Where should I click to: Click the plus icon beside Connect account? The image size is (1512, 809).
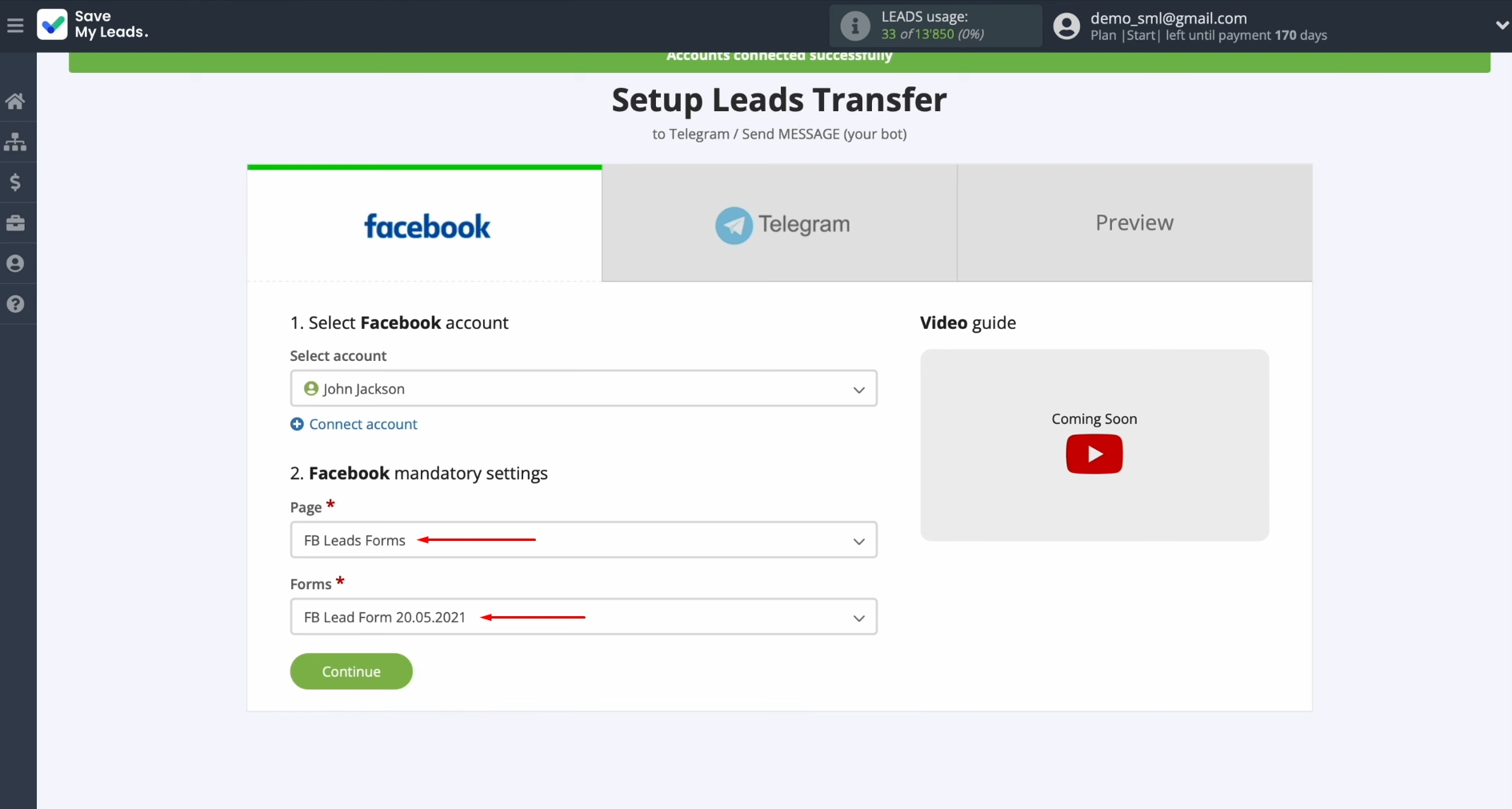[297, 424]
